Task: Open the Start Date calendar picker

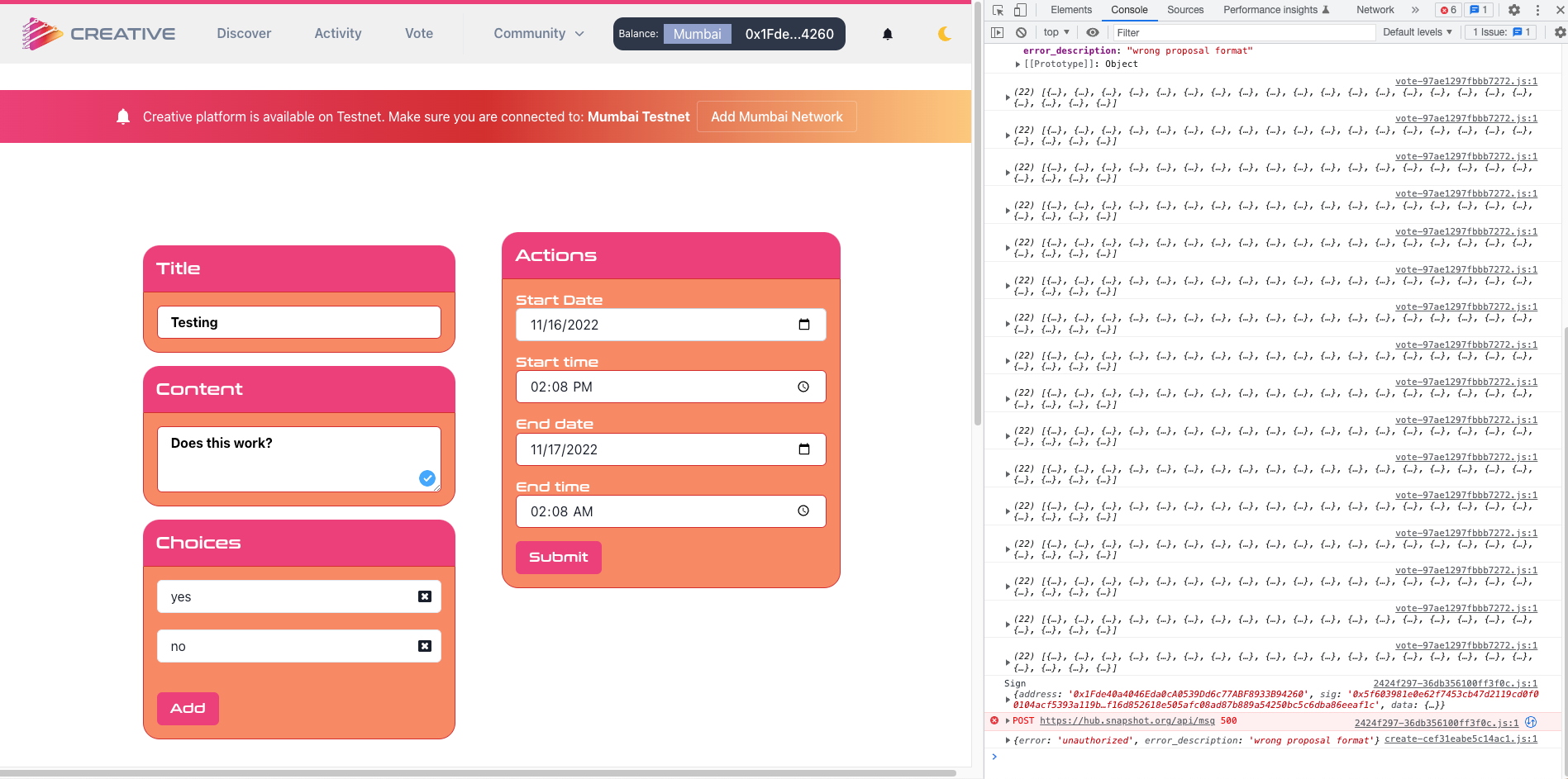Action: [x=804, y=325]
